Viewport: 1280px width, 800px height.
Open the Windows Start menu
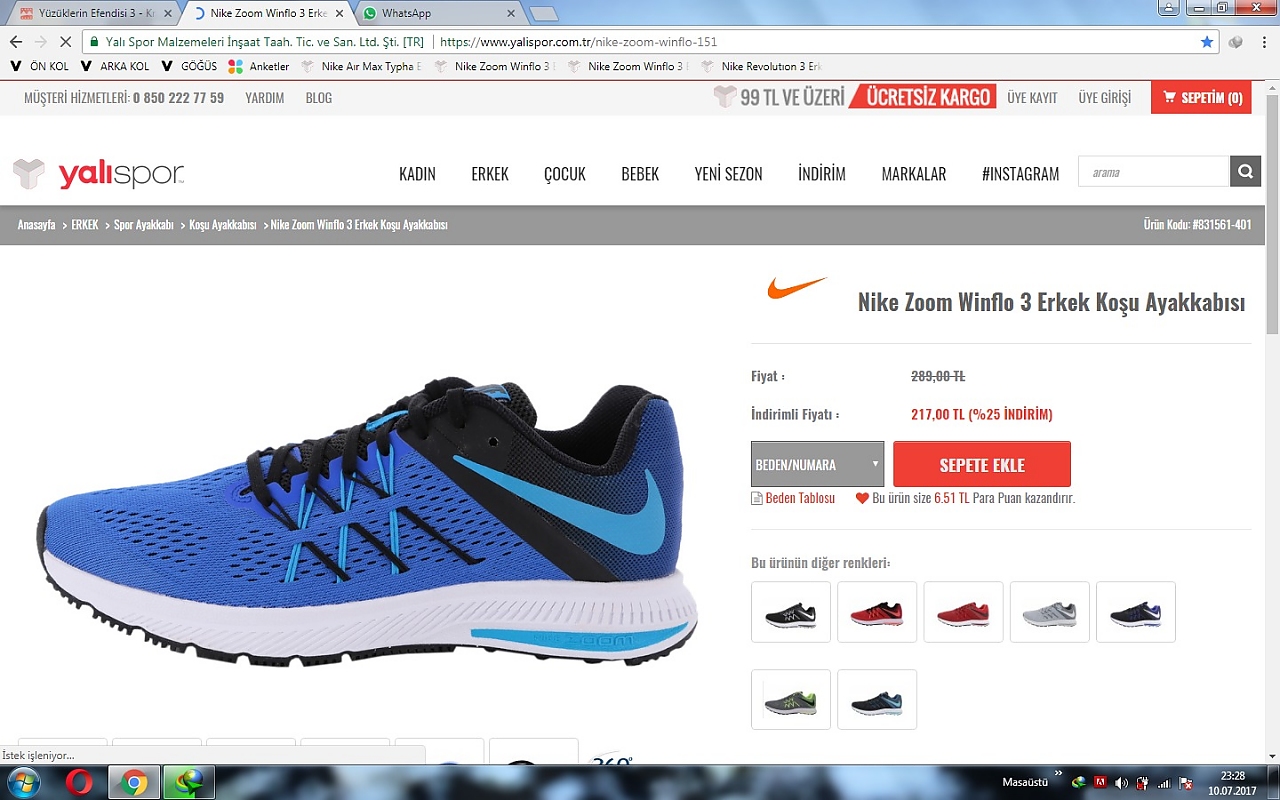[22, 782]
